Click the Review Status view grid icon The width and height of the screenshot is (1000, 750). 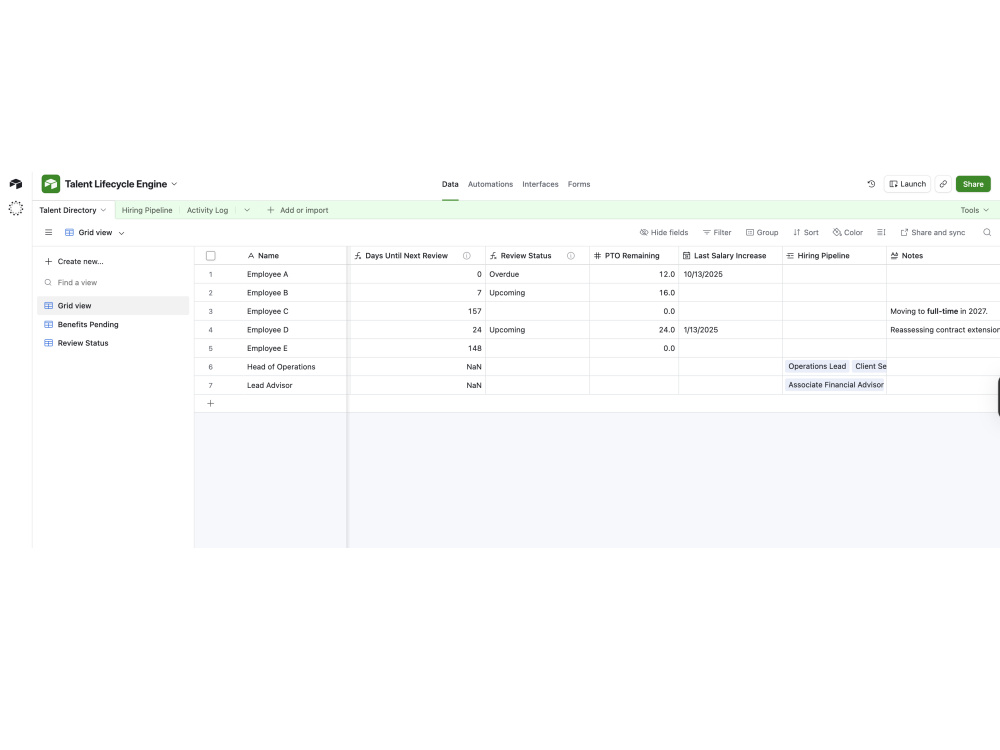tap(48, 342)
